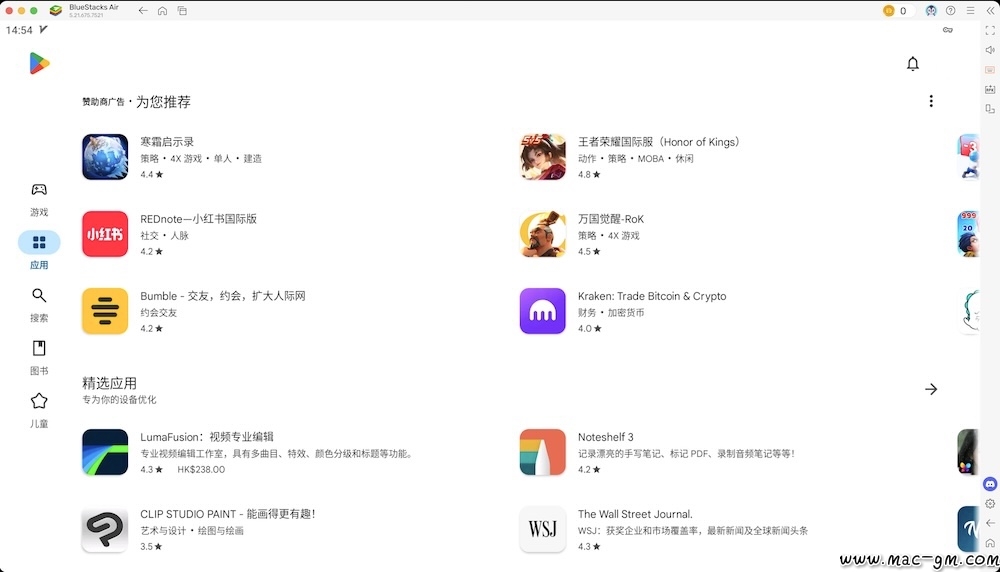Open the Wall Street Journal WSJ icon

coord(543,529)
